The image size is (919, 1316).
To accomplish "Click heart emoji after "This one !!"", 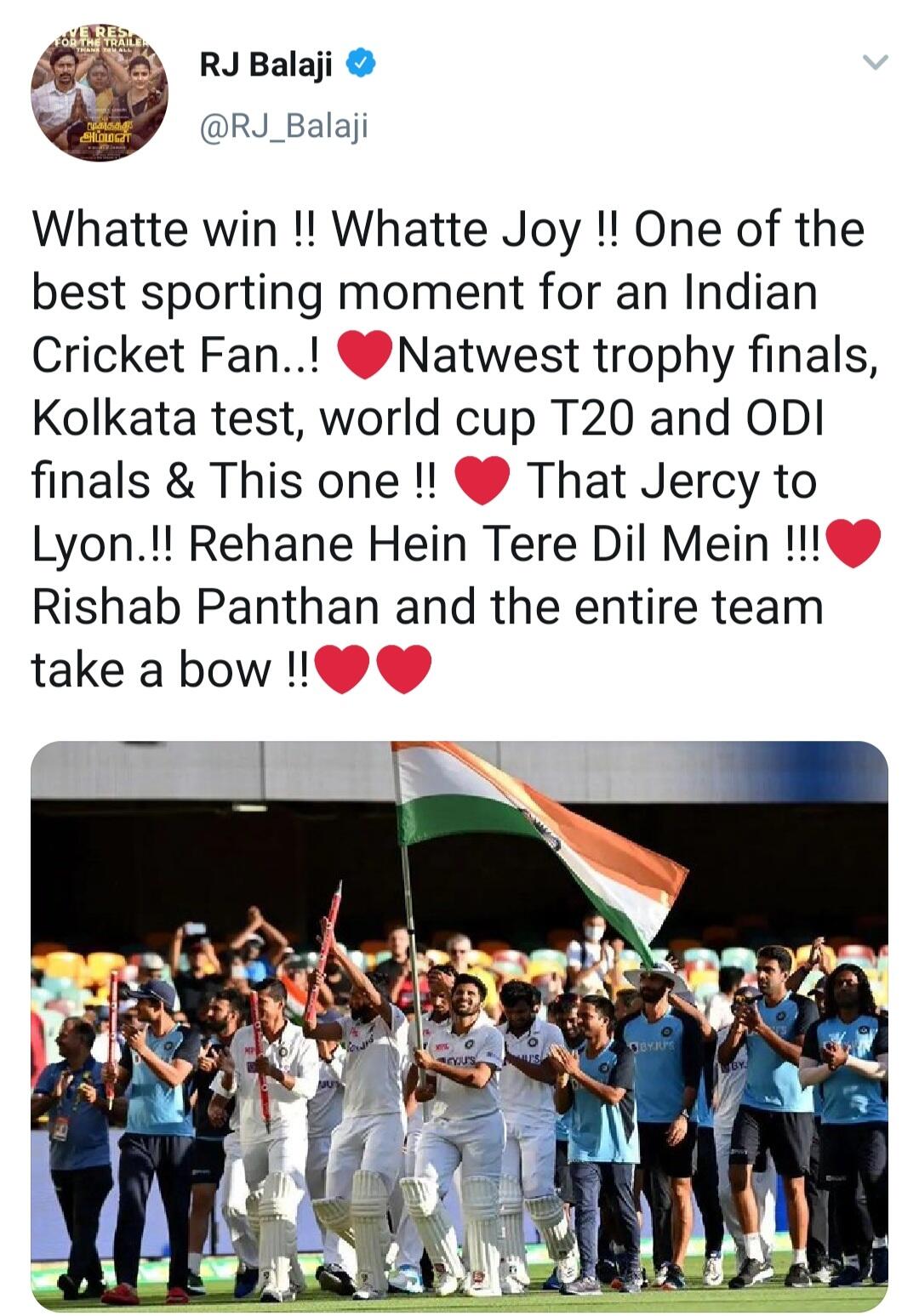I will point(482,481).
